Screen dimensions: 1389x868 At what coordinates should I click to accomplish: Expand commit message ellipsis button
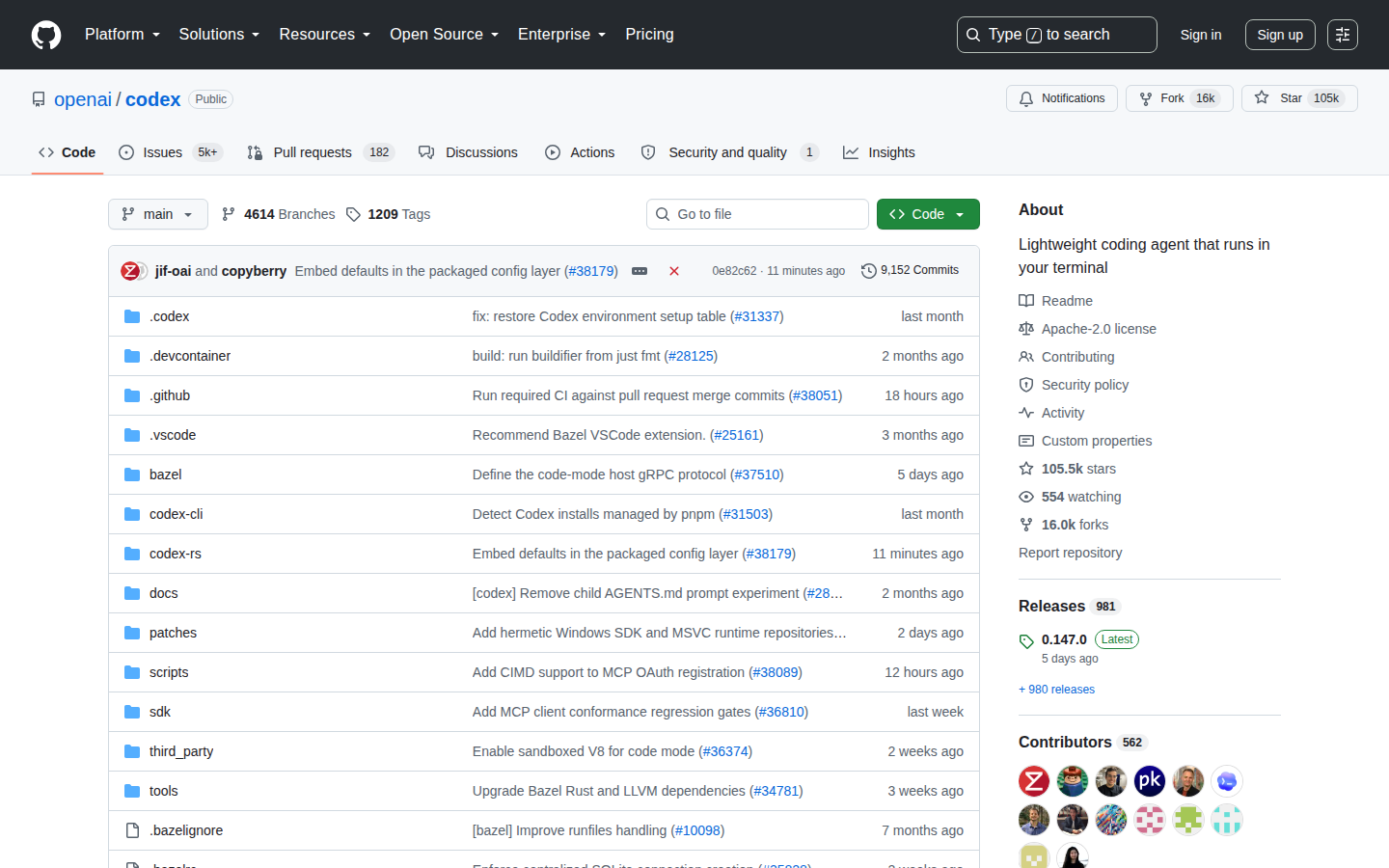point(640,271)
